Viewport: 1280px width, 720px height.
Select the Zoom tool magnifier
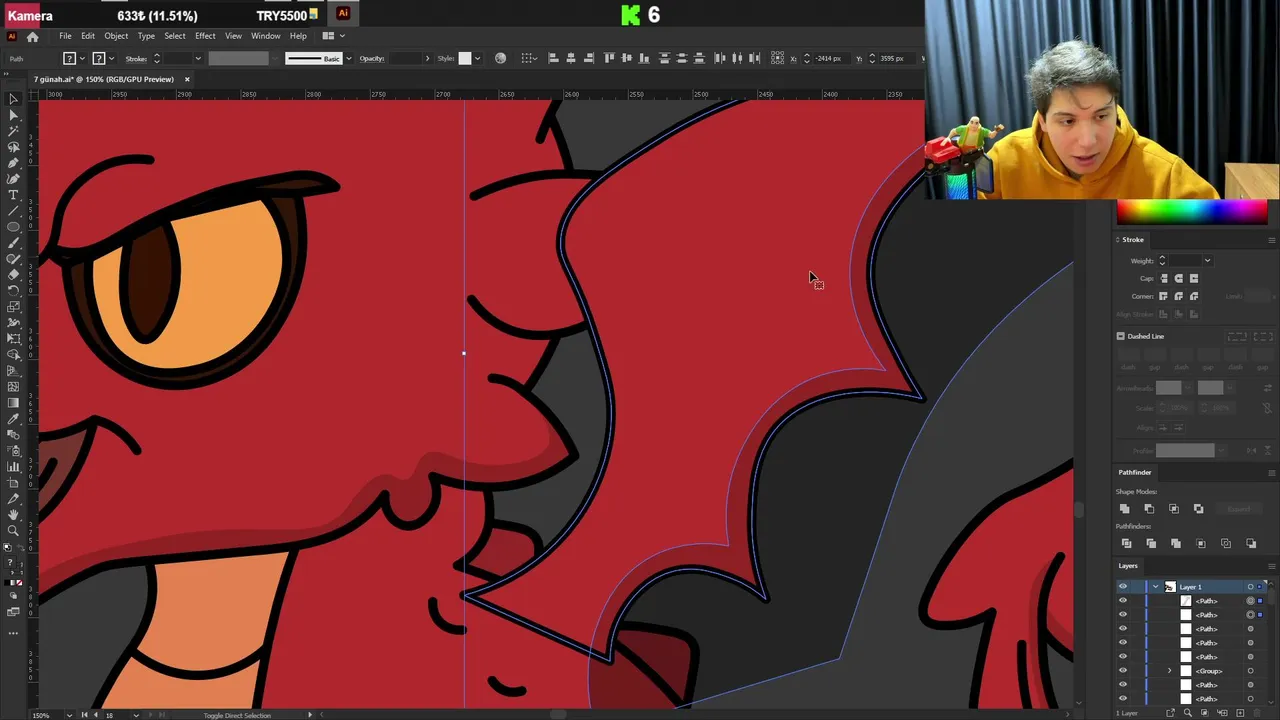[13, 531]
